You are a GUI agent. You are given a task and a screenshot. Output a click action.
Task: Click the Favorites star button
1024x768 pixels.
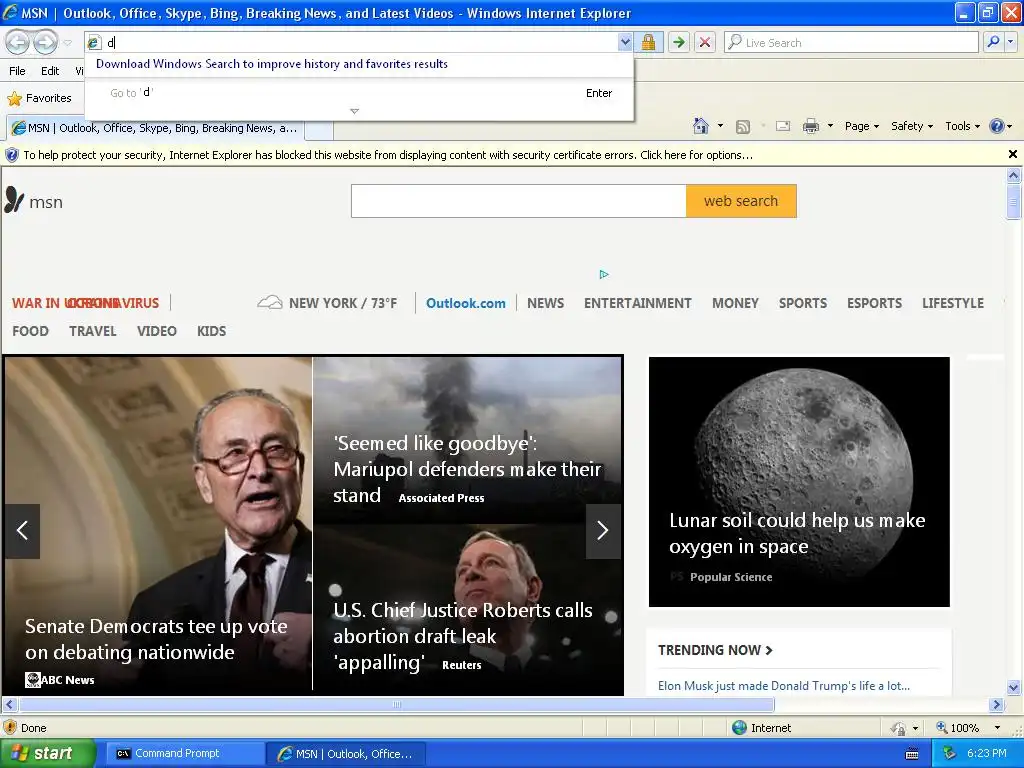coord(39,98)
